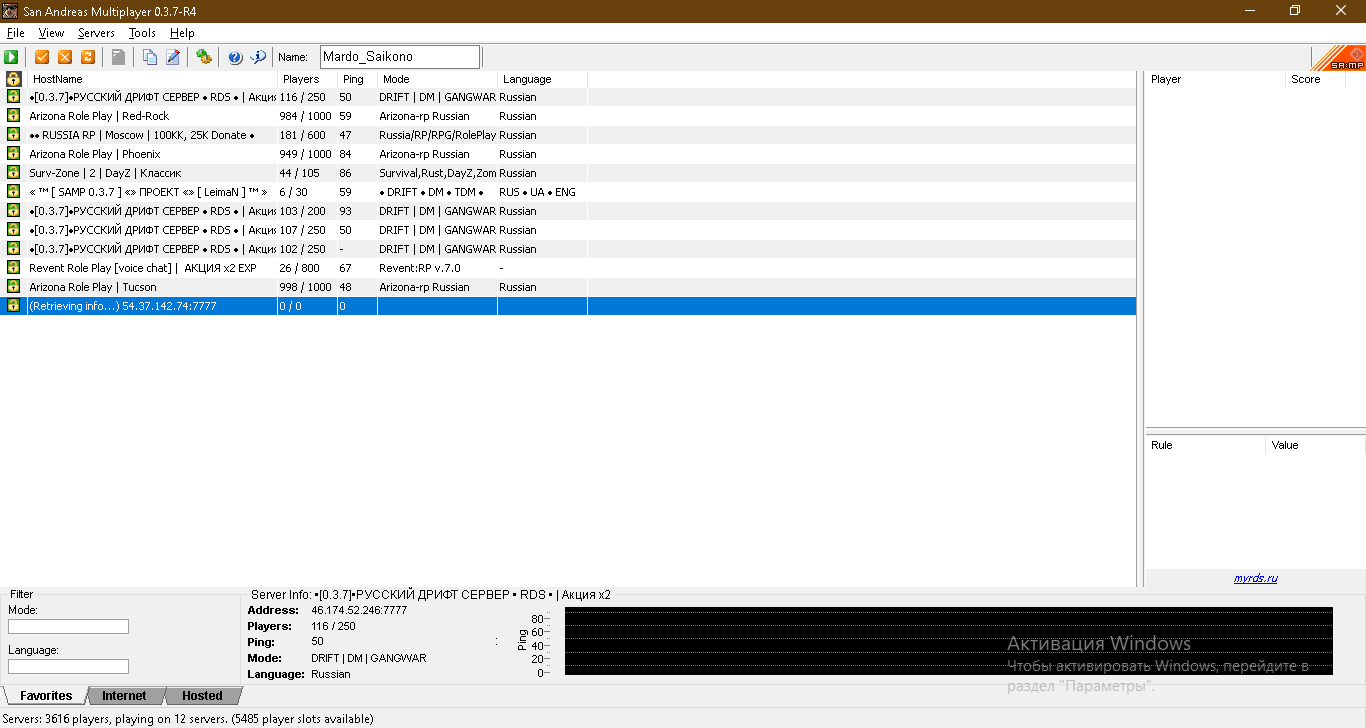This screenshot has height=728, width=1366.
Task: Click the Value column header
Action: (1315, 445)
